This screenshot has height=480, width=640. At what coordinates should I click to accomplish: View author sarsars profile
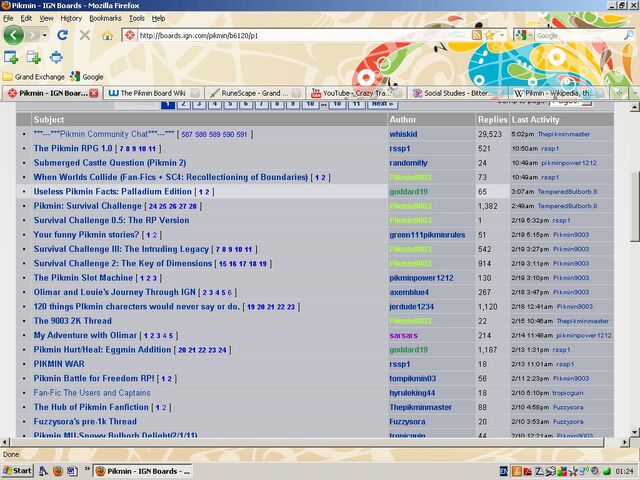403,336
